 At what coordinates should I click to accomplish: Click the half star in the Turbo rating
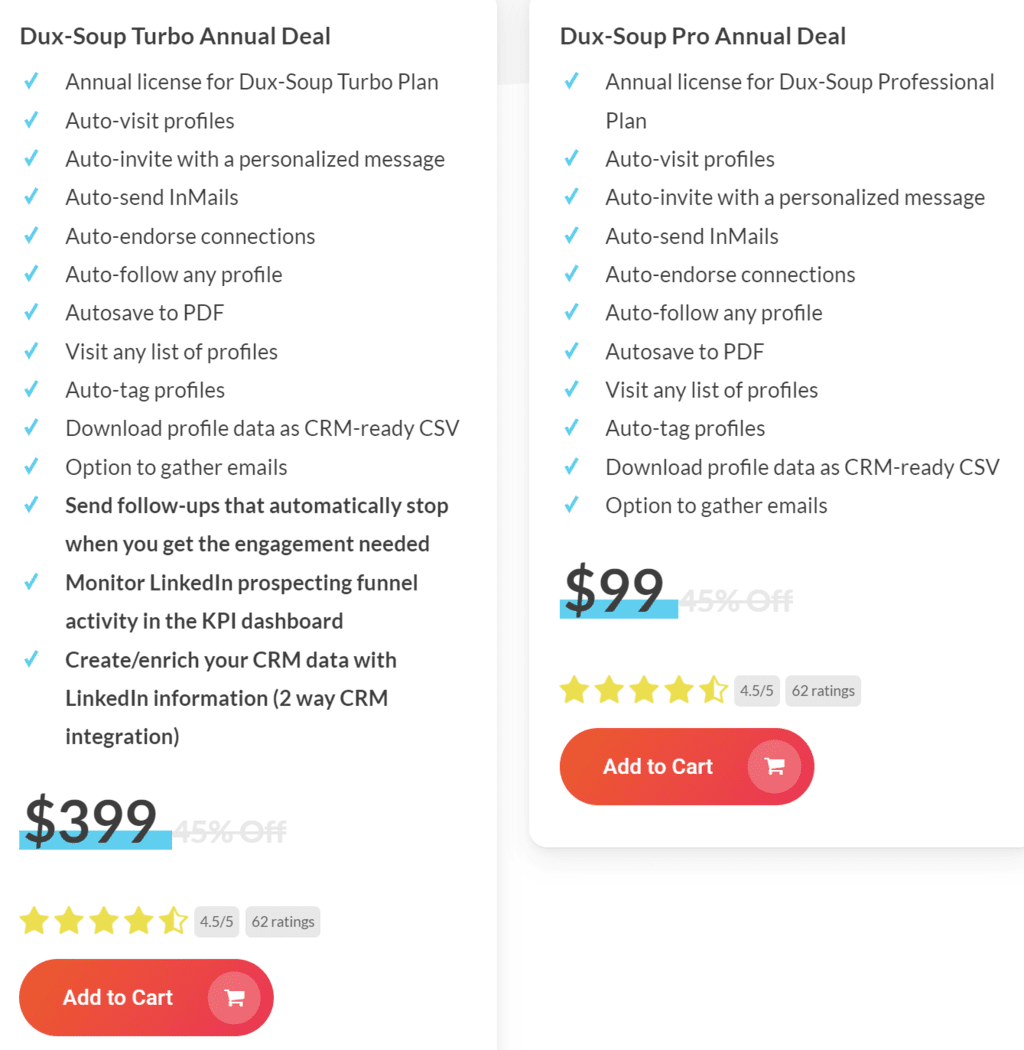173,921
